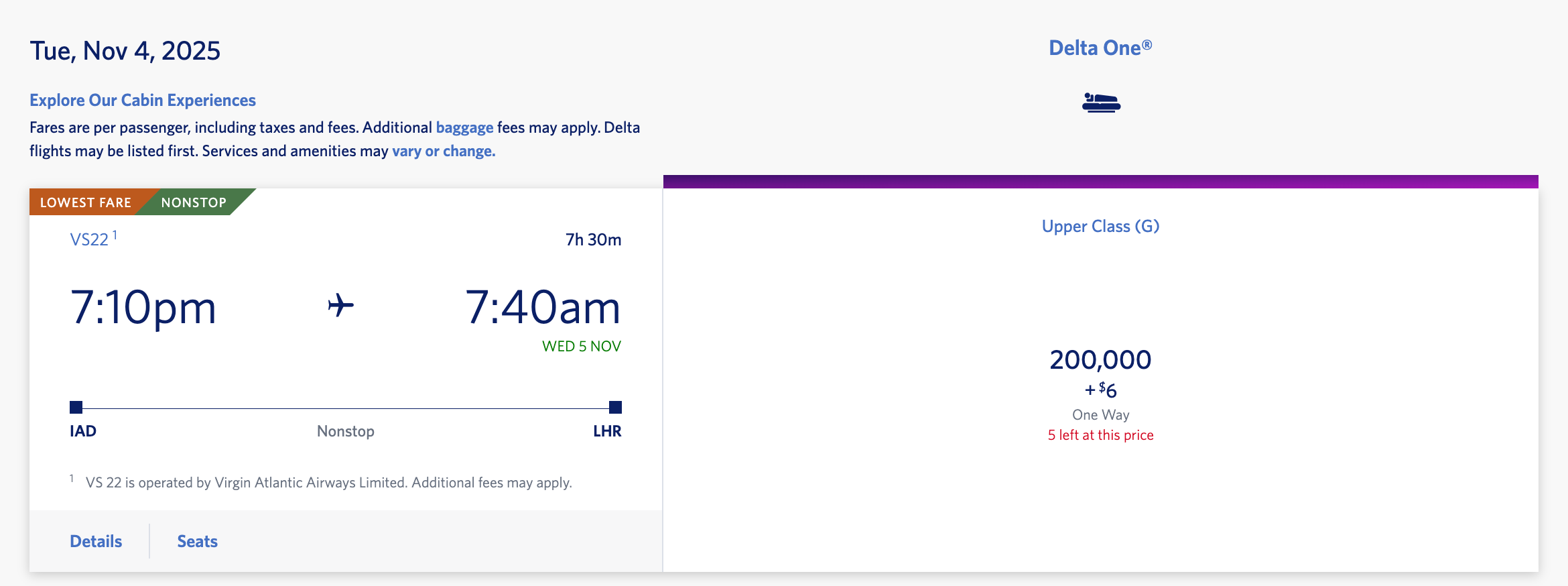
Task: Click the 5 left at this price notice
Action: pos(1100,435)
